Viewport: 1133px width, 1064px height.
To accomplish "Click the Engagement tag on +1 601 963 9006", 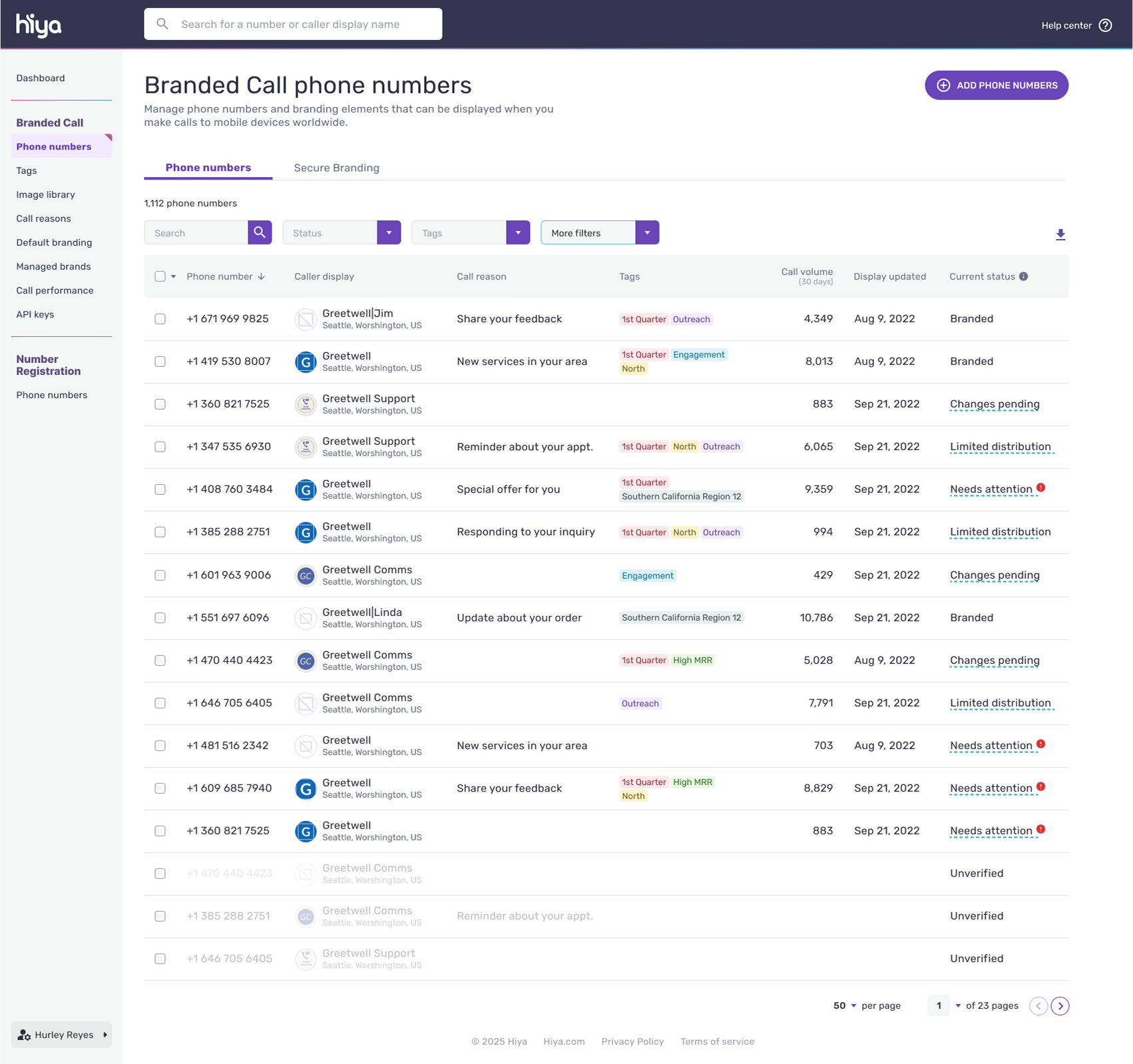I will 648,575.
